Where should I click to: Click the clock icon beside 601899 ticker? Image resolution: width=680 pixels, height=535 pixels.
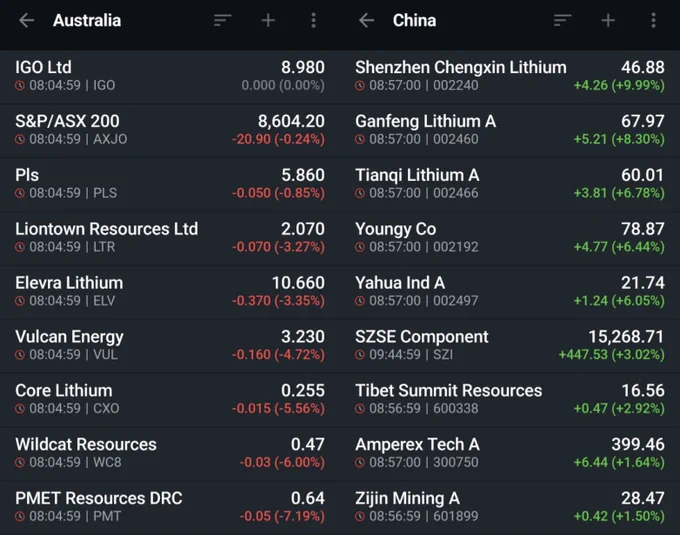tap(360, 516)
